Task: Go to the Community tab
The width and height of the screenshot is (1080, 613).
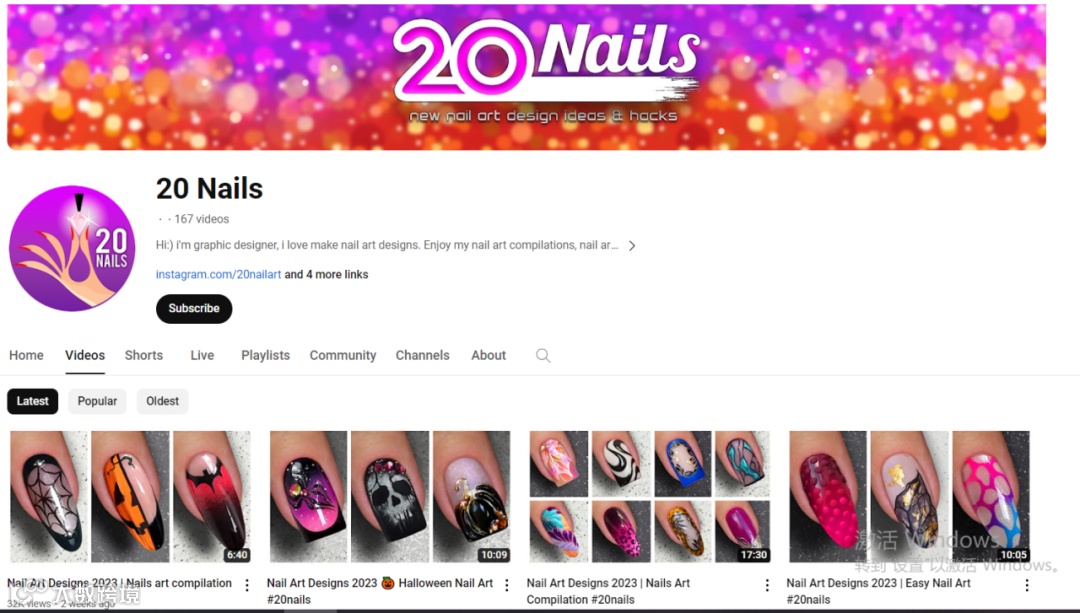Action: click(x=342, y=355)
